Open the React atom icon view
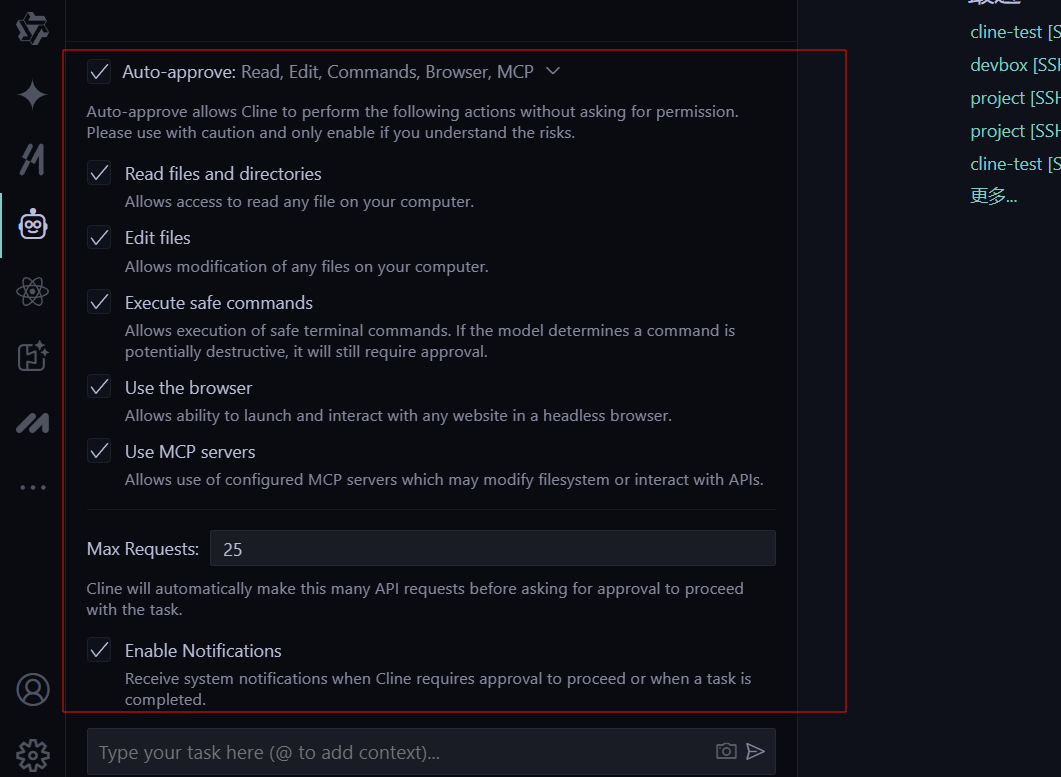The height and width of the screenshot is (777, 1061). tap(32, 292)
